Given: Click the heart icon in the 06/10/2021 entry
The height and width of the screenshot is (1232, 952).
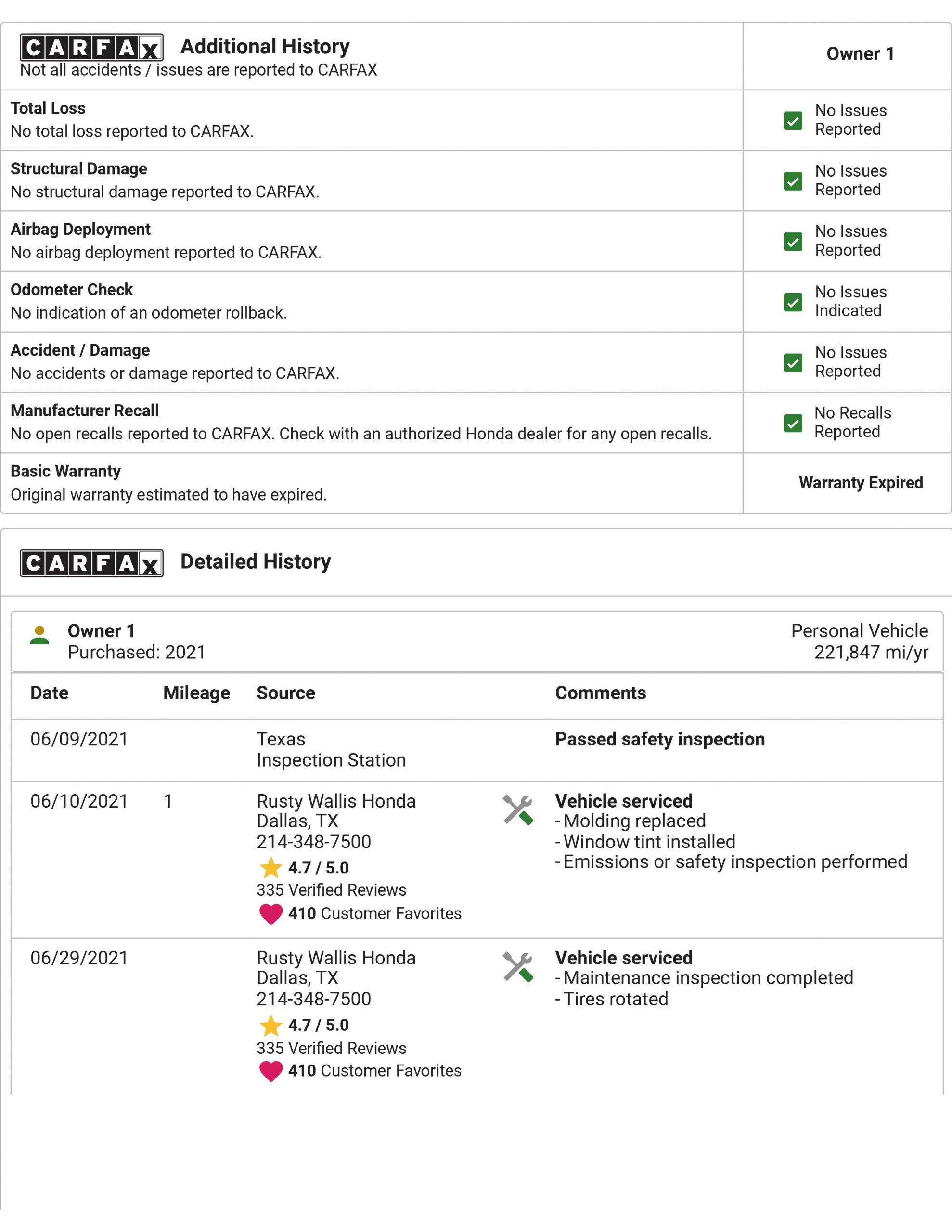Looking at the screenshot, I should pyautogui.click(x=271, y=913).
